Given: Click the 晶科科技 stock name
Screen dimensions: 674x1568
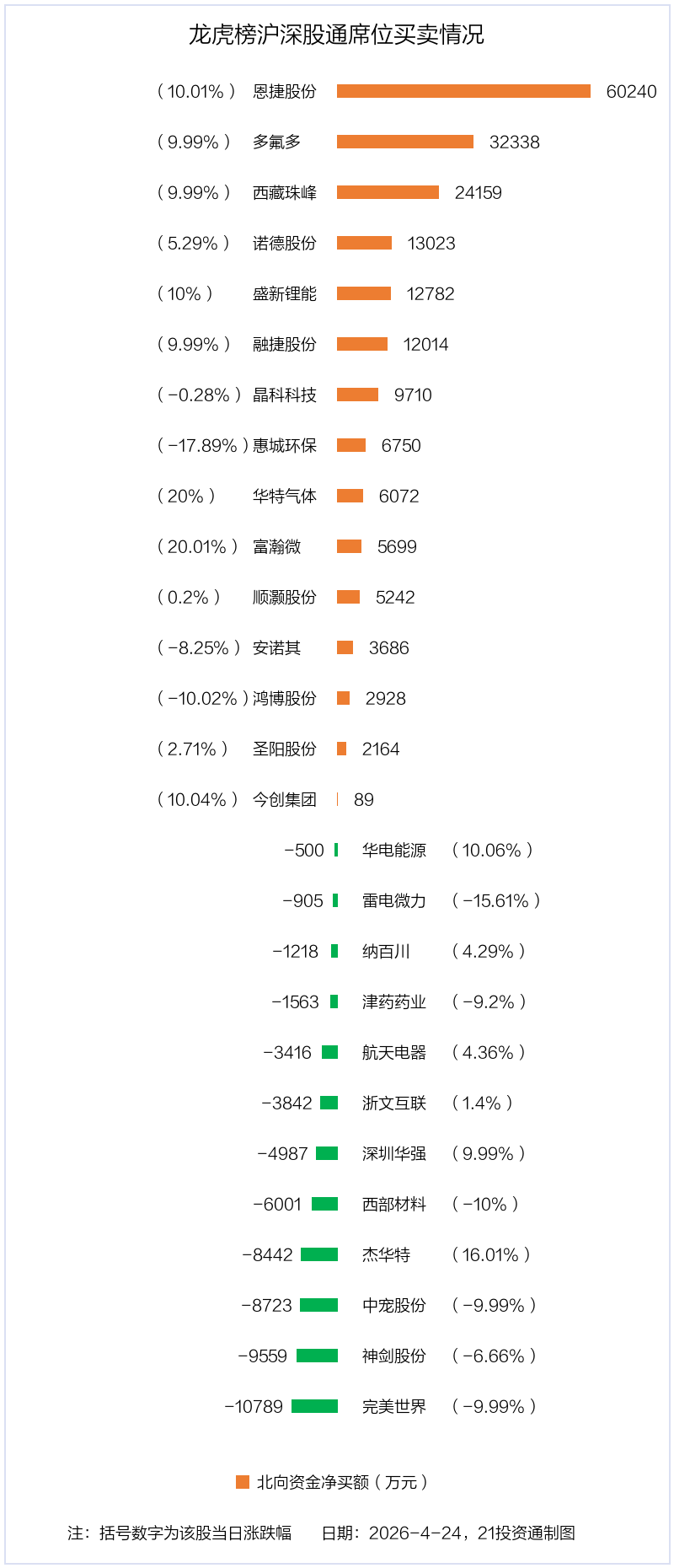Looking at the screenshot, I should pyautogui.click(x=285, y=395).
